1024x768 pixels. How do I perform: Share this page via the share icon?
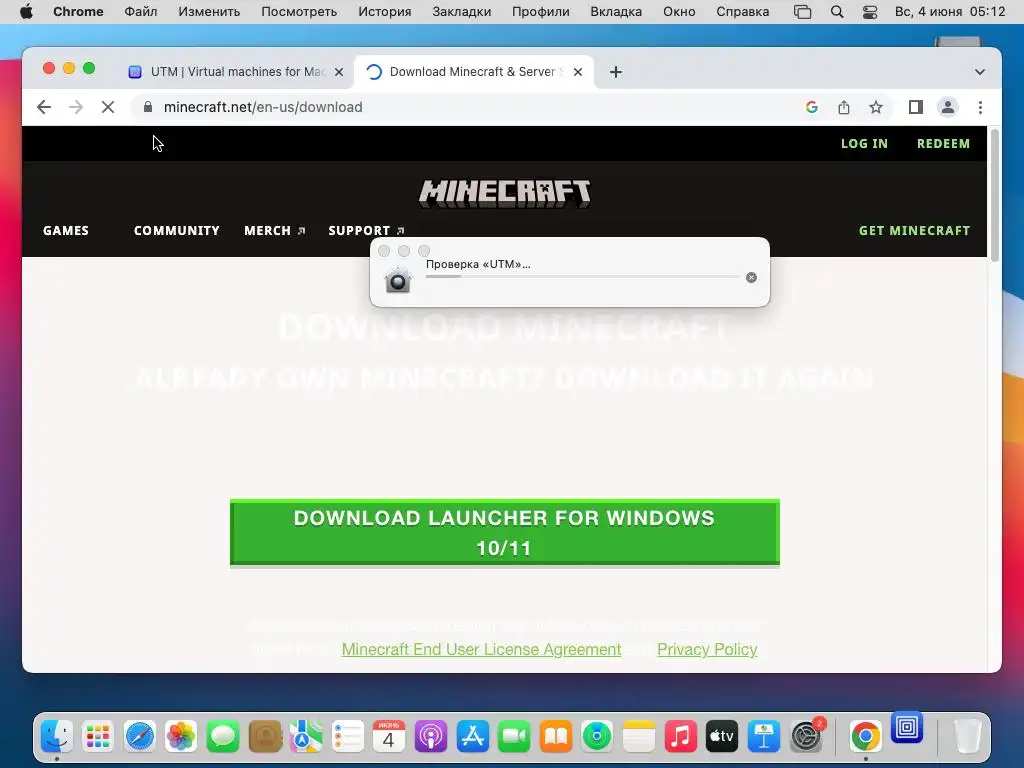click(844, 107)
